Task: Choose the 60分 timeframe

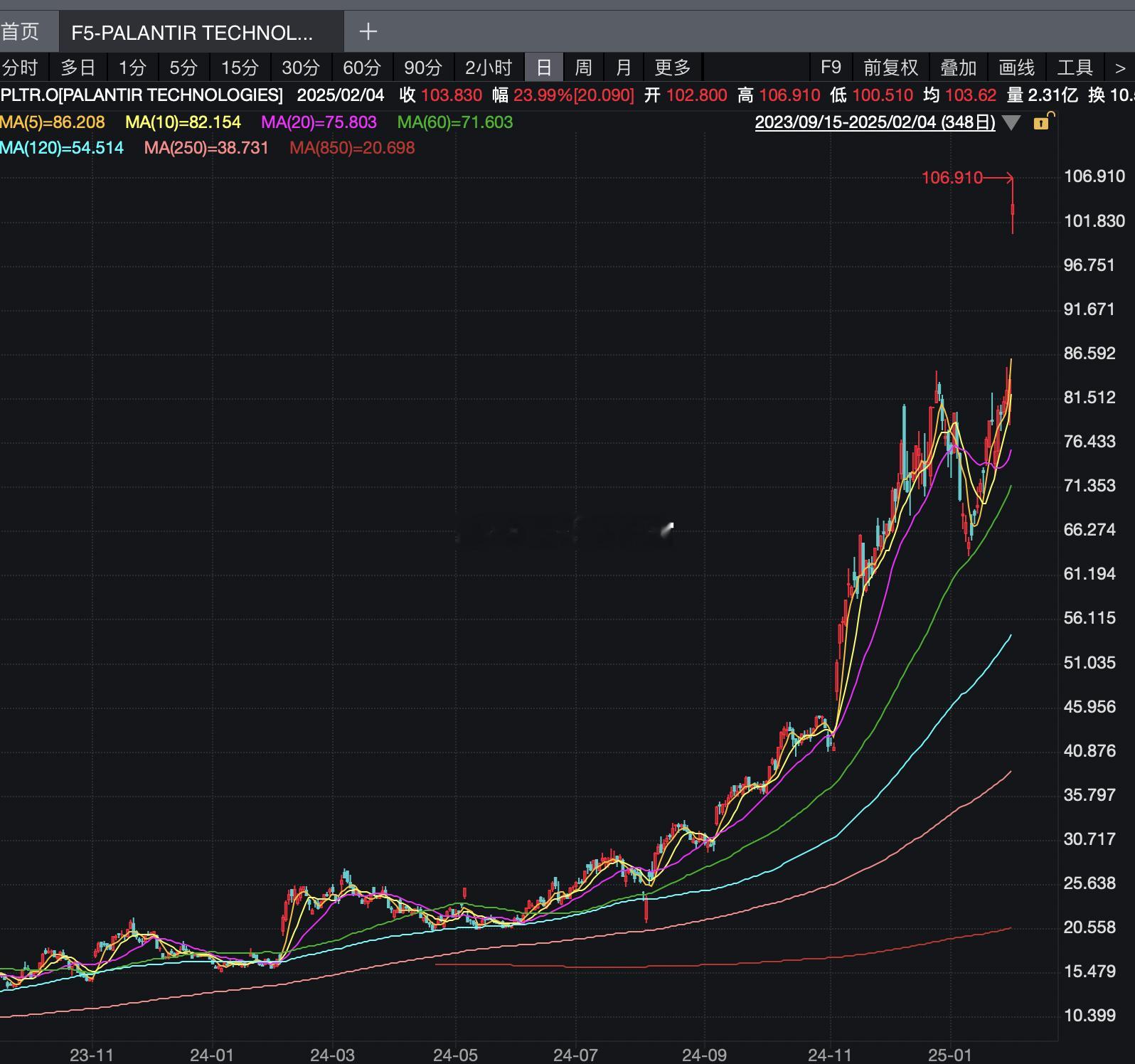Action: tap(362, 68)
